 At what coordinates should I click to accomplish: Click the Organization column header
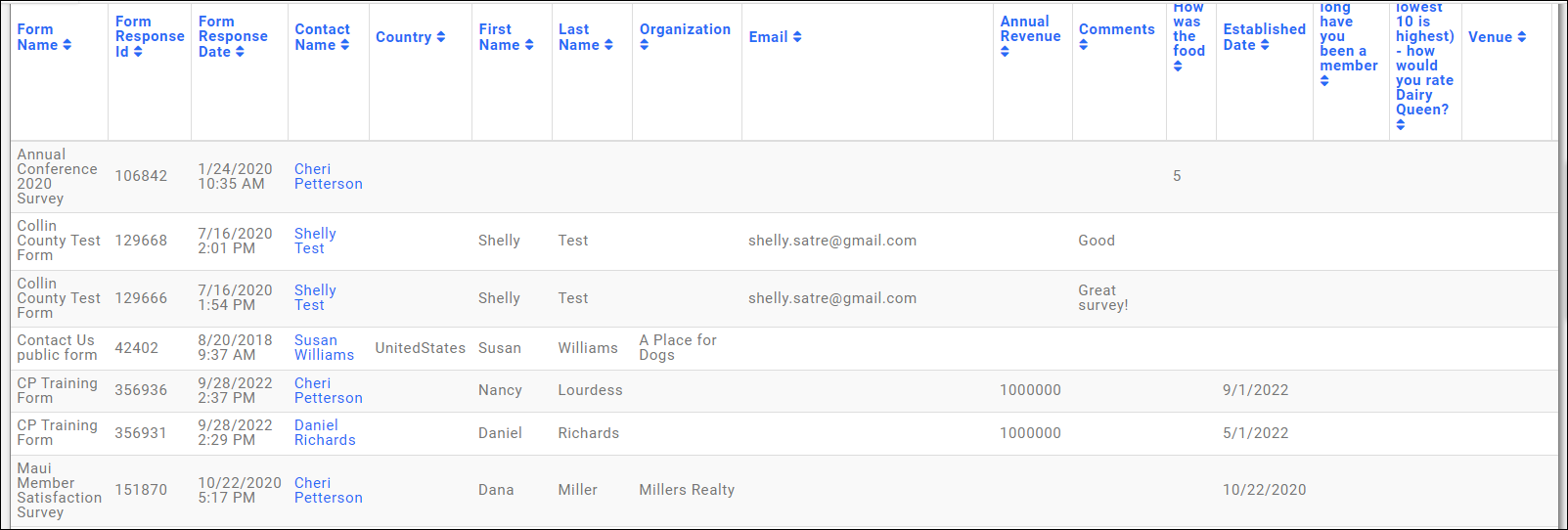[x=685, y=29]
